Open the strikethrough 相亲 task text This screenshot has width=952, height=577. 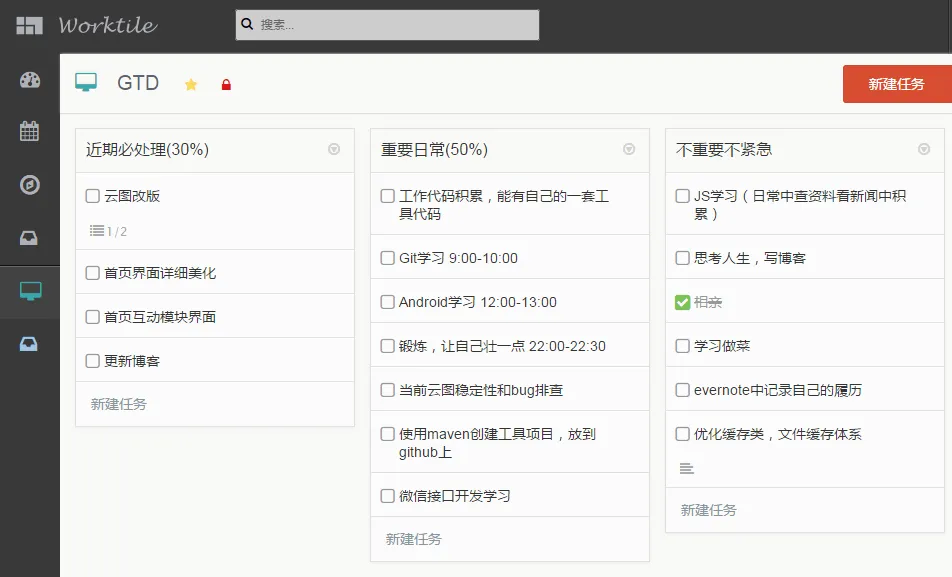tap(708, 302)
